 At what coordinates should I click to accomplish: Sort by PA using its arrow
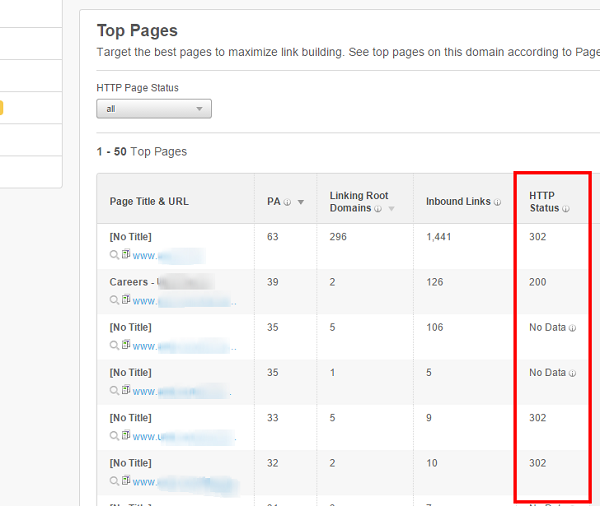point(301,202)
